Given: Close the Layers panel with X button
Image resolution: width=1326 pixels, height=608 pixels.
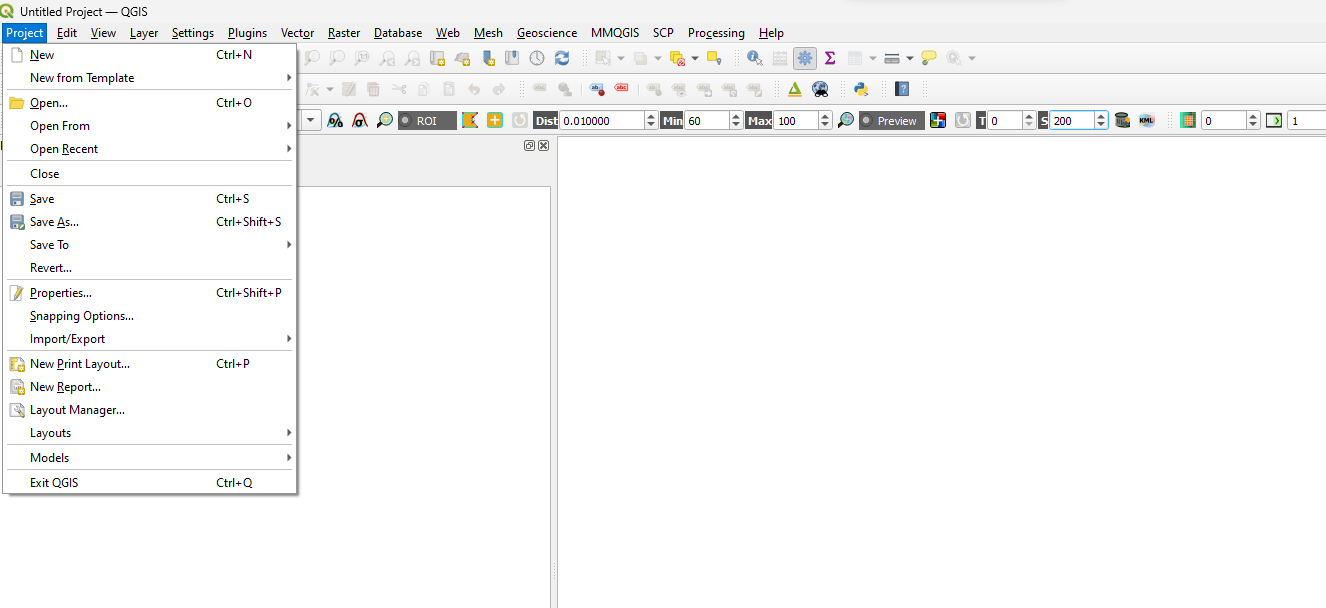Looking at the screenshot, I should (x=544, y=145).
